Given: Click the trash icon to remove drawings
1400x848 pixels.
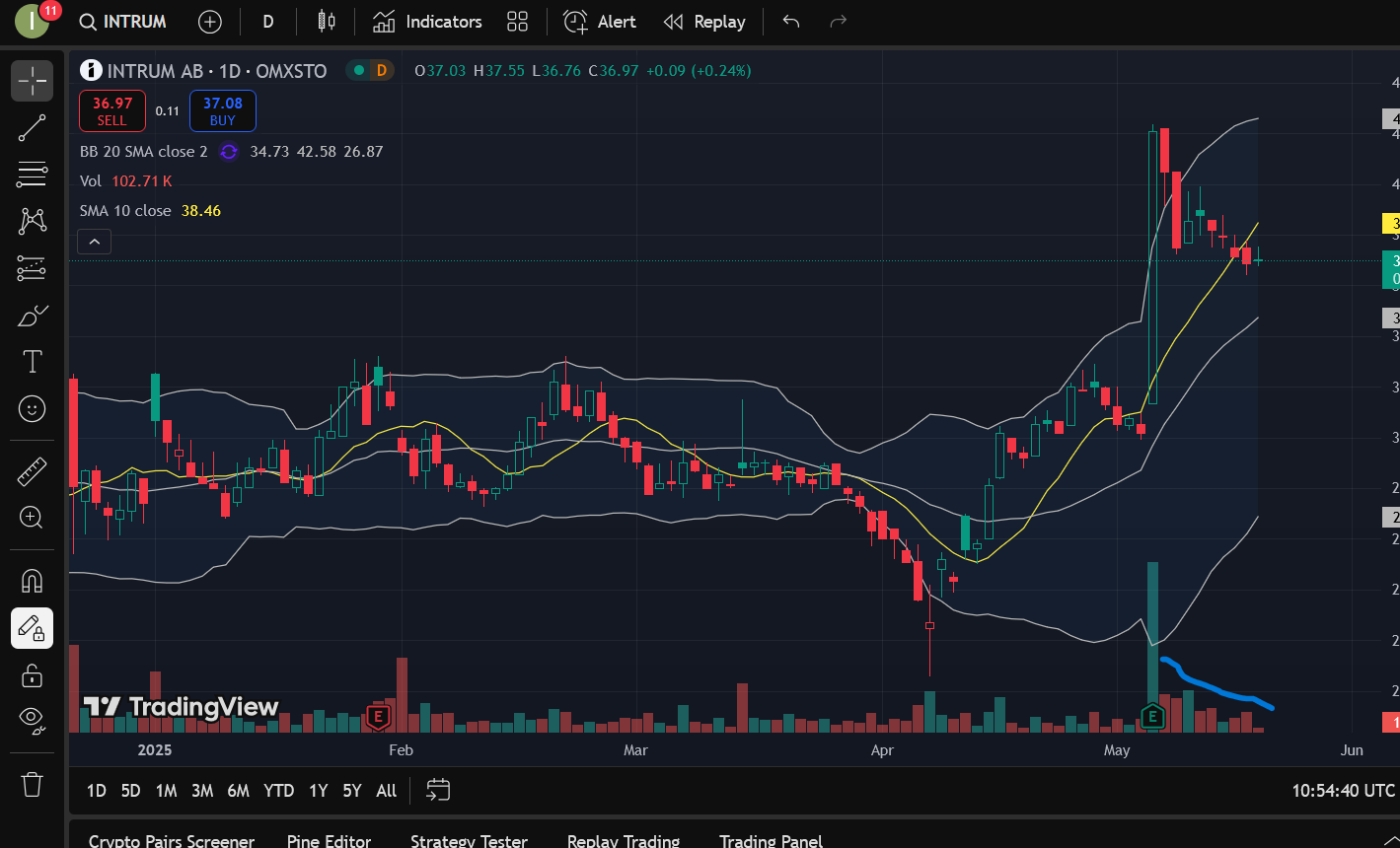Looking at the screenshot, I should pos(33,784).
